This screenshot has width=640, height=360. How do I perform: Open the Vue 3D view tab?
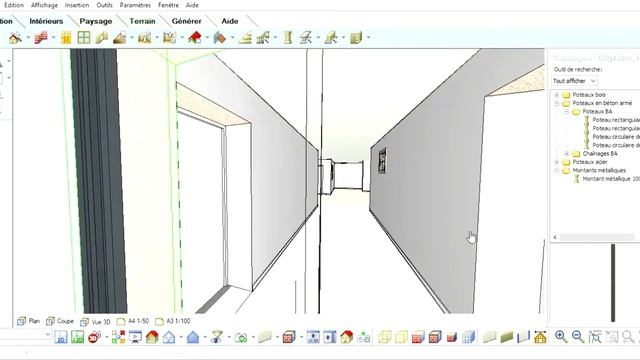pos(96,322)
